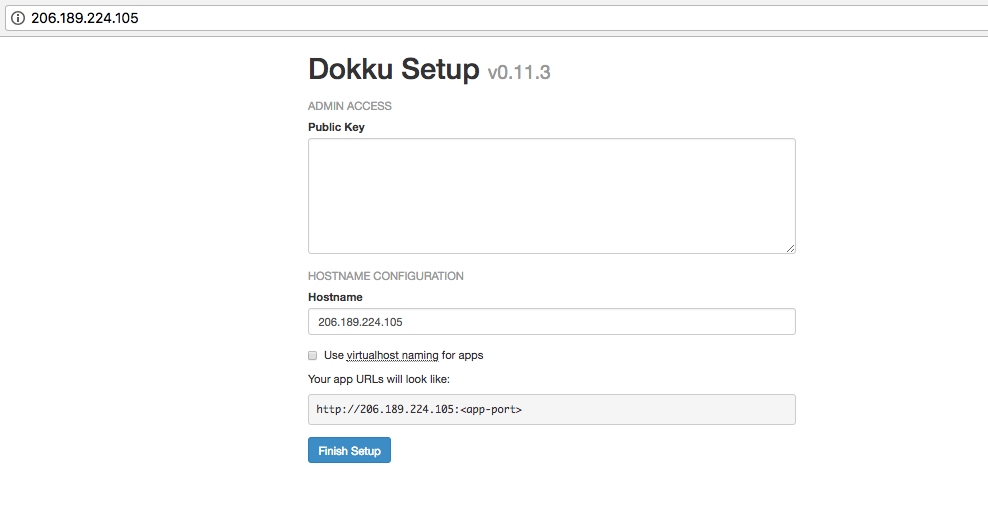Click the gray example app URL box
Viewport: 988px width, 525px height.
coord(650,409)
